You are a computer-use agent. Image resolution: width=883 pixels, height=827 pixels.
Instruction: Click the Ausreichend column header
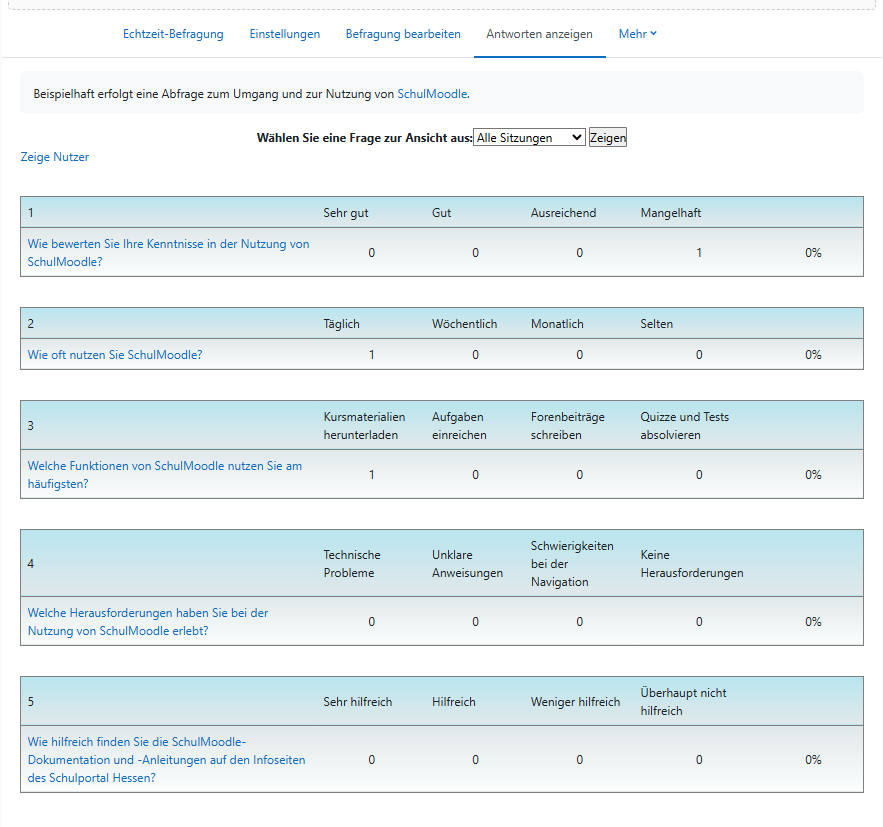click(x=563, y=213)
